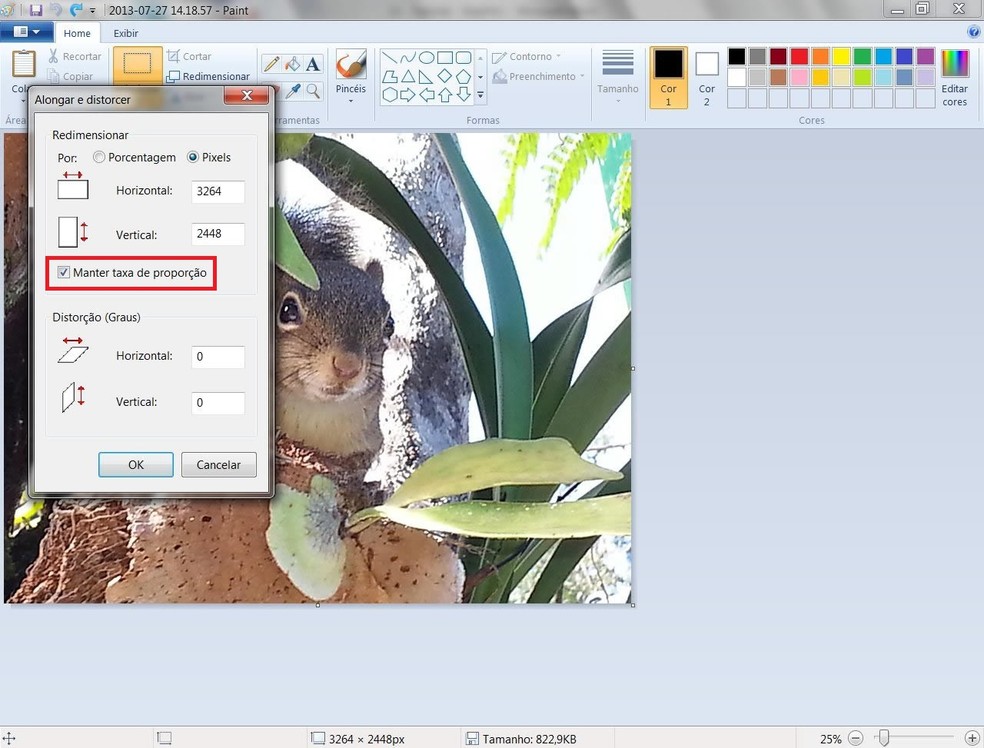Click the Distorção Horizontal degrees field
Screen dimensions: 984x748
(217, 356)
